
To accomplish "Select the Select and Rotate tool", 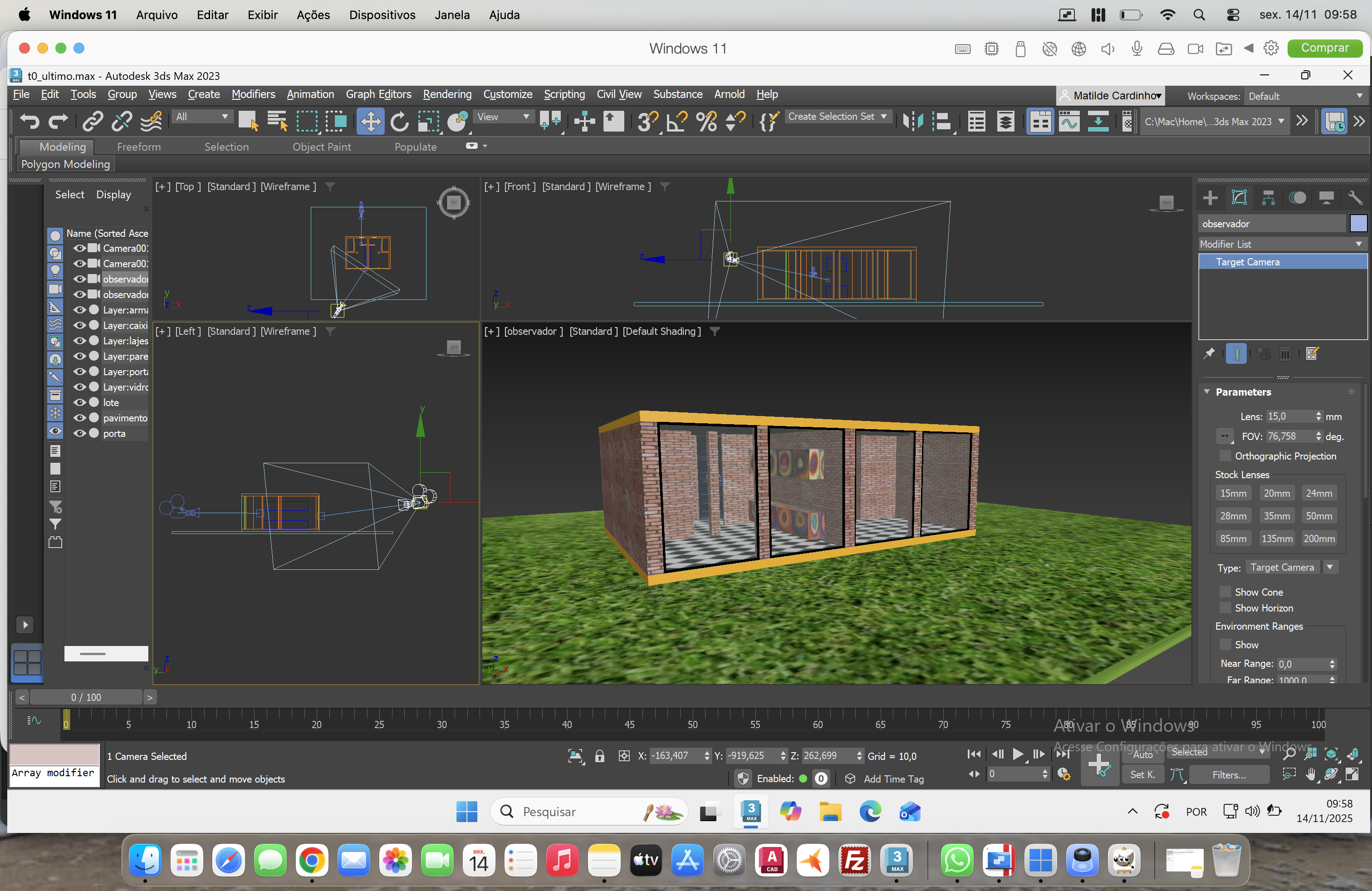I will click(399, 122).
